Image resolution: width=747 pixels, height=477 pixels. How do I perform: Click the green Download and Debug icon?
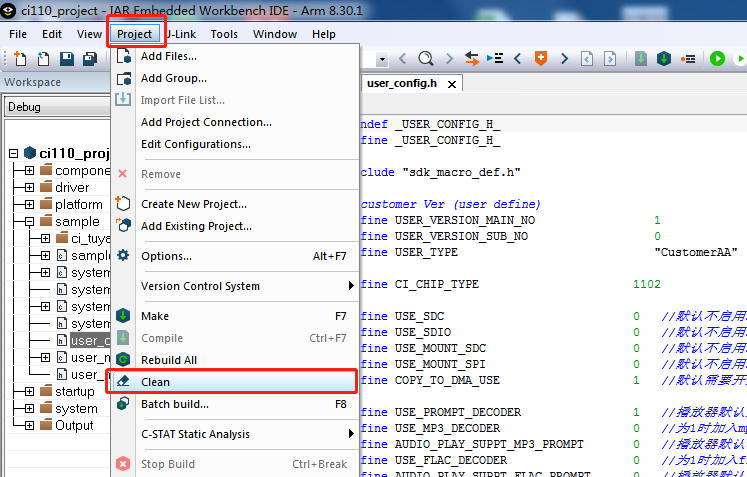[717, 59]
